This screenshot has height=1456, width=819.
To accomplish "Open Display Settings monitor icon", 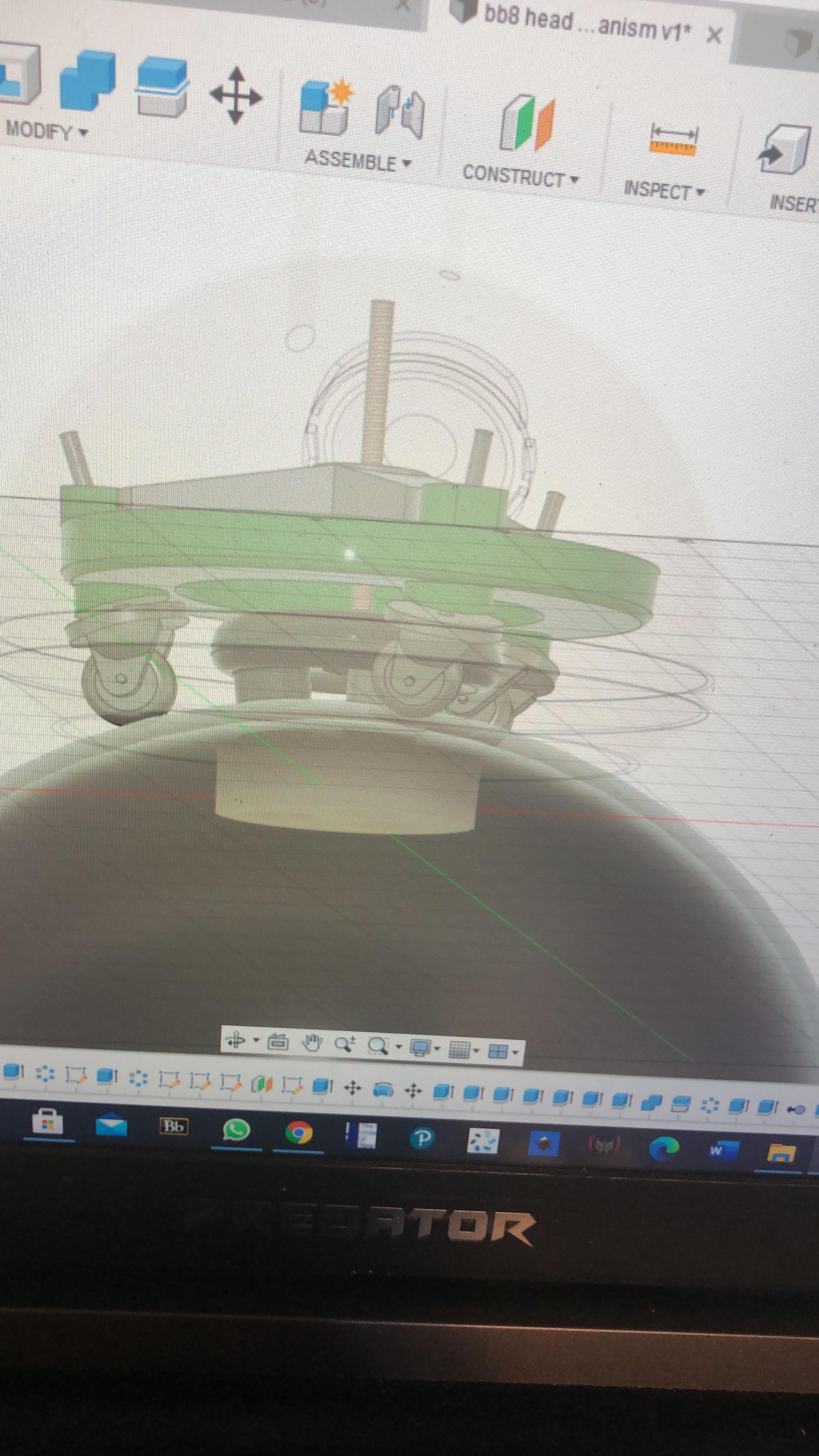I will click(420, 1048).
